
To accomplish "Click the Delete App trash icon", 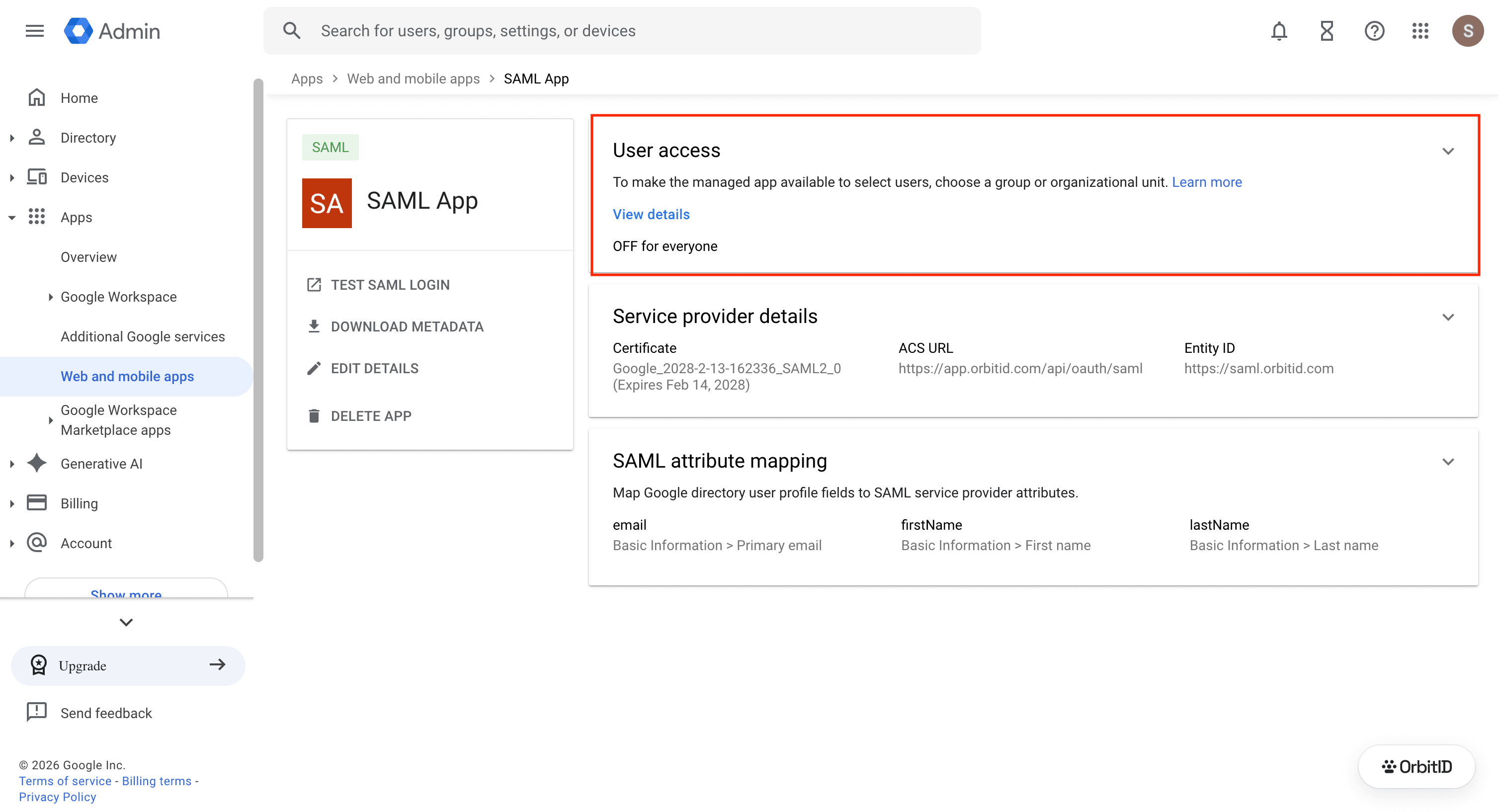I will (314, 415).
